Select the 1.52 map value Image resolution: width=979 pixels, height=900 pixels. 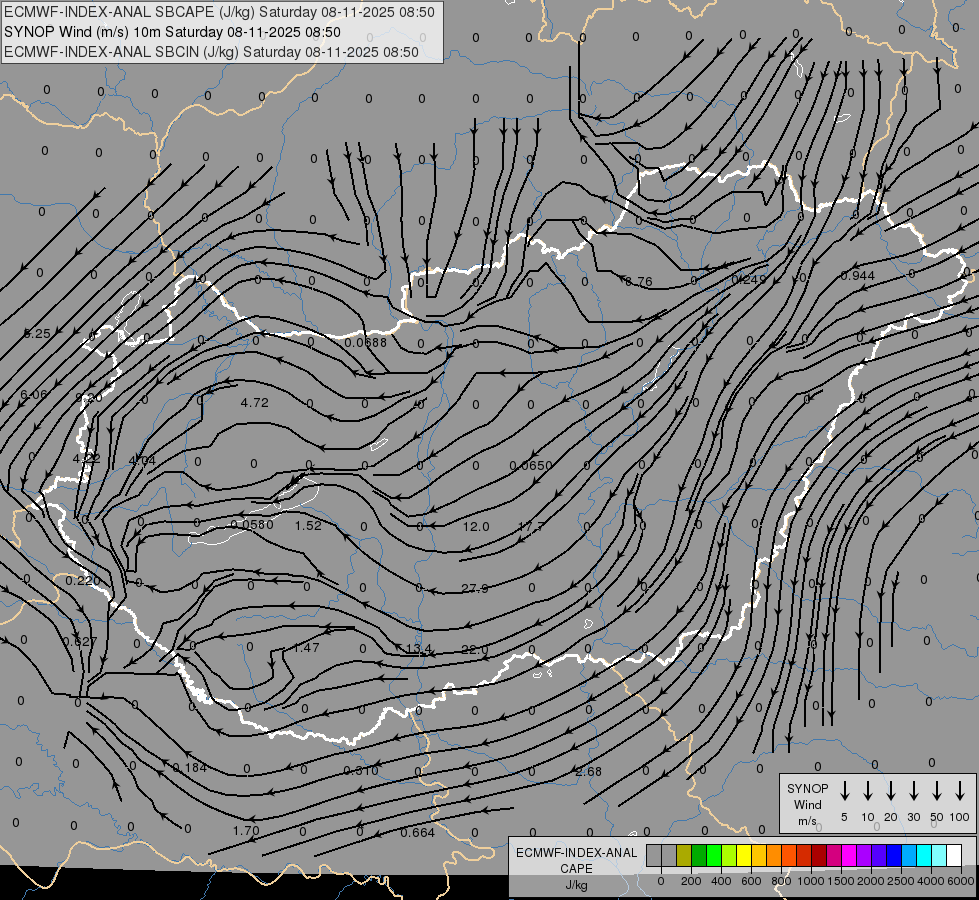click(308, 526)
